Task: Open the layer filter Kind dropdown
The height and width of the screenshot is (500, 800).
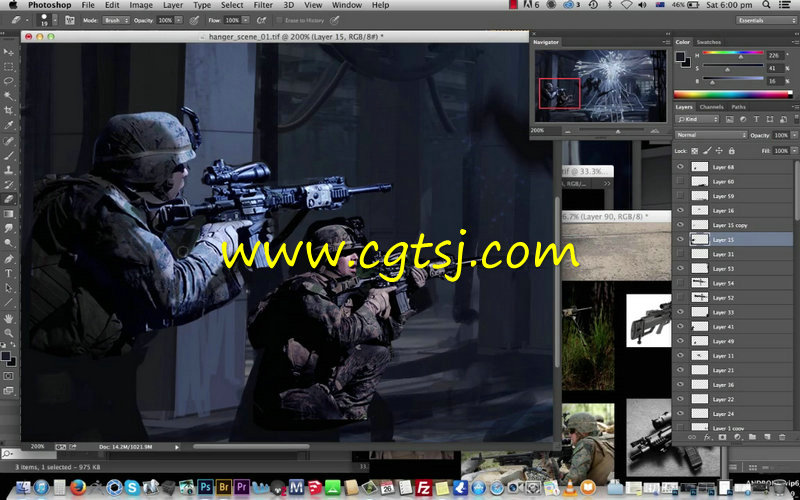Action: (697, 119)
